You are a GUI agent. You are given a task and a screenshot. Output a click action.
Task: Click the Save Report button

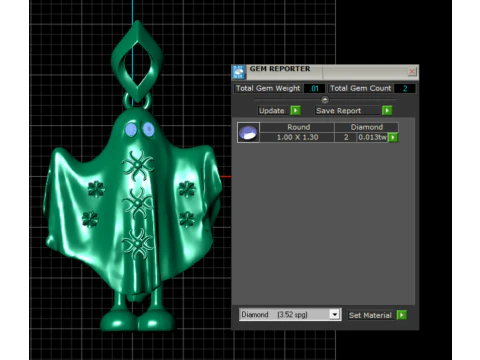tap(347, 111)
